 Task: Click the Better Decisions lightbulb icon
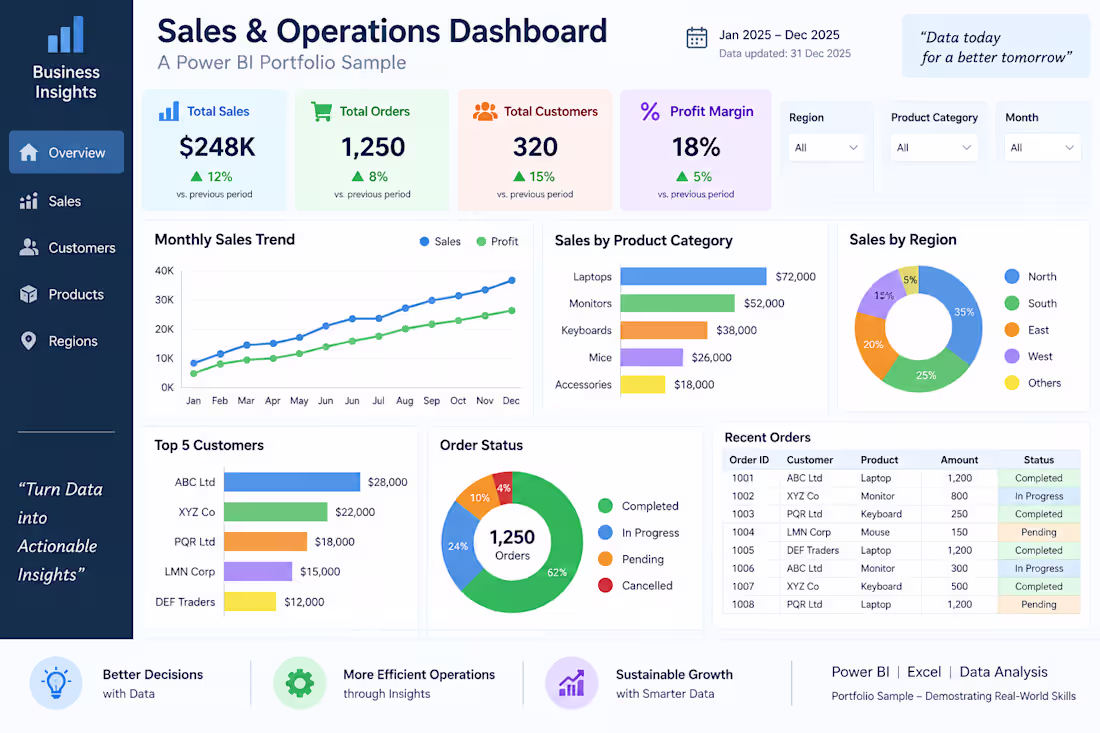pos(56,682)
